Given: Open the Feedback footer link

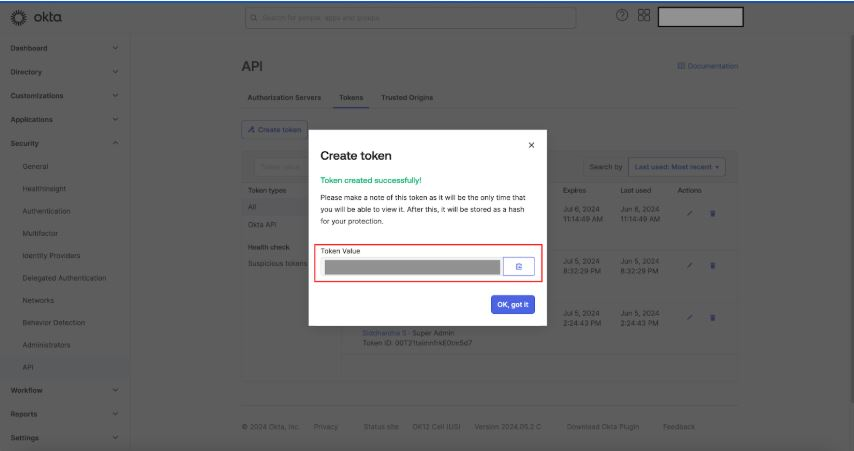Looking at the screenshot, I should point(679,427).
